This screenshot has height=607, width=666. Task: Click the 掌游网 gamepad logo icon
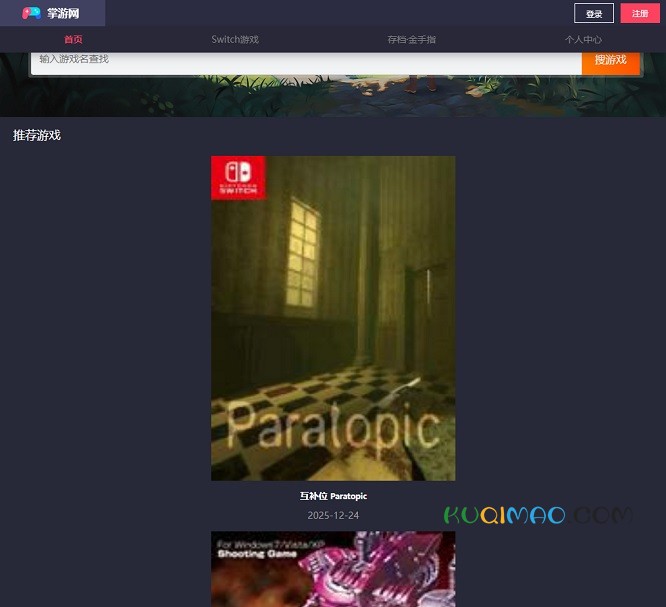31,13
